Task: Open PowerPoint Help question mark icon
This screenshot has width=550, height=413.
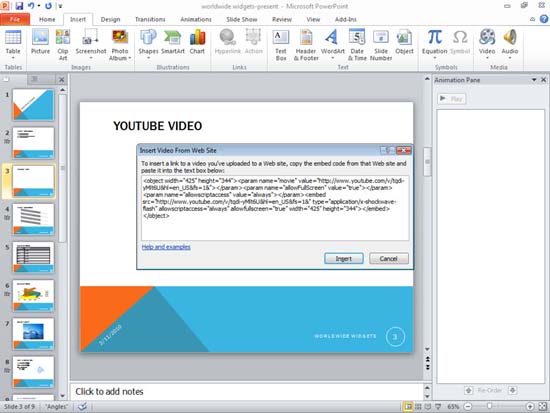Action: tap(544, 19)
